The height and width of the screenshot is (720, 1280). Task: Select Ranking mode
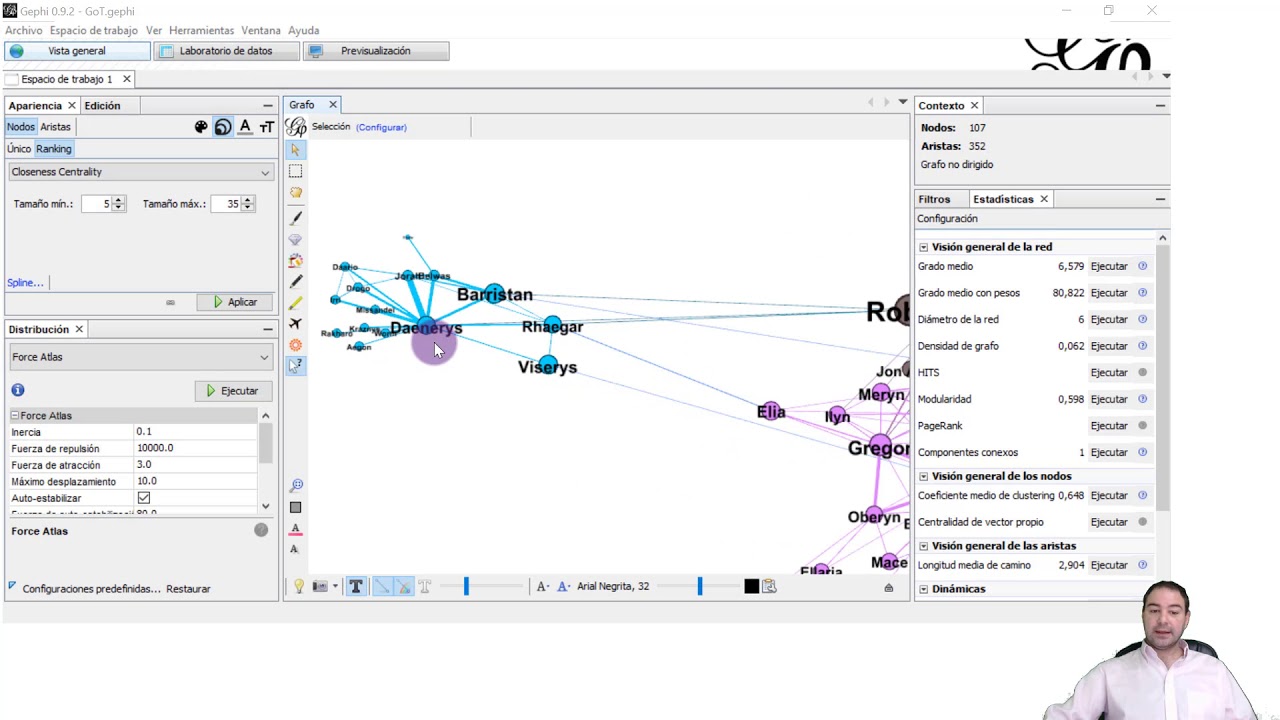[x=54, y=149]
